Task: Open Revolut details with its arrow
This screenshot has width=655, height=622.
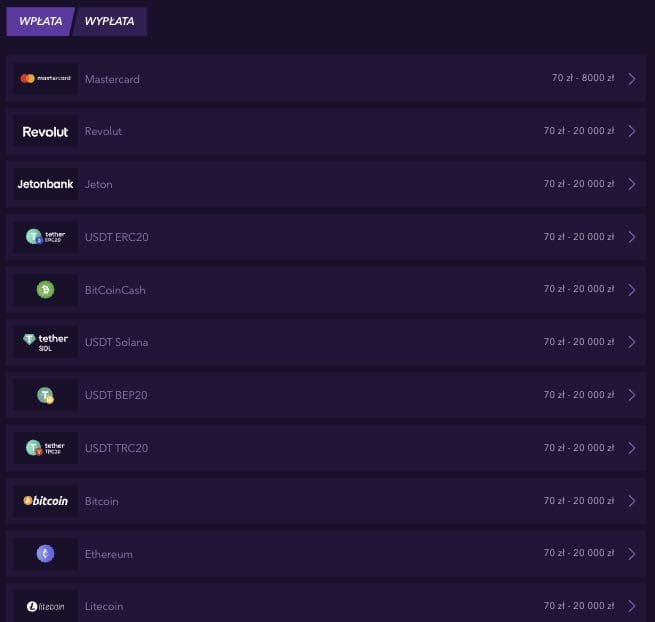Action: tap(632, 131)
